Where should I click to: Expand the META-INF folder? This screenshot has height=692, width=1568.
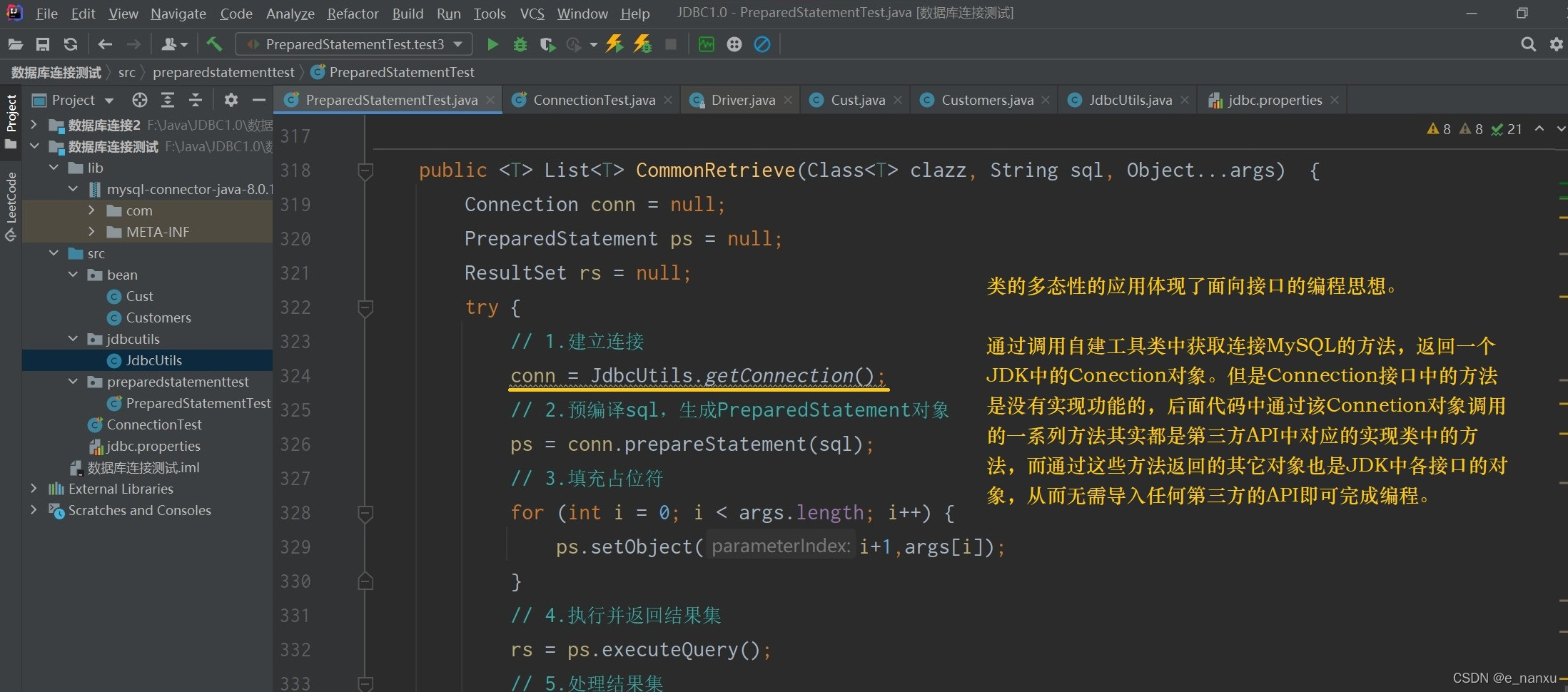coord(91,232)
